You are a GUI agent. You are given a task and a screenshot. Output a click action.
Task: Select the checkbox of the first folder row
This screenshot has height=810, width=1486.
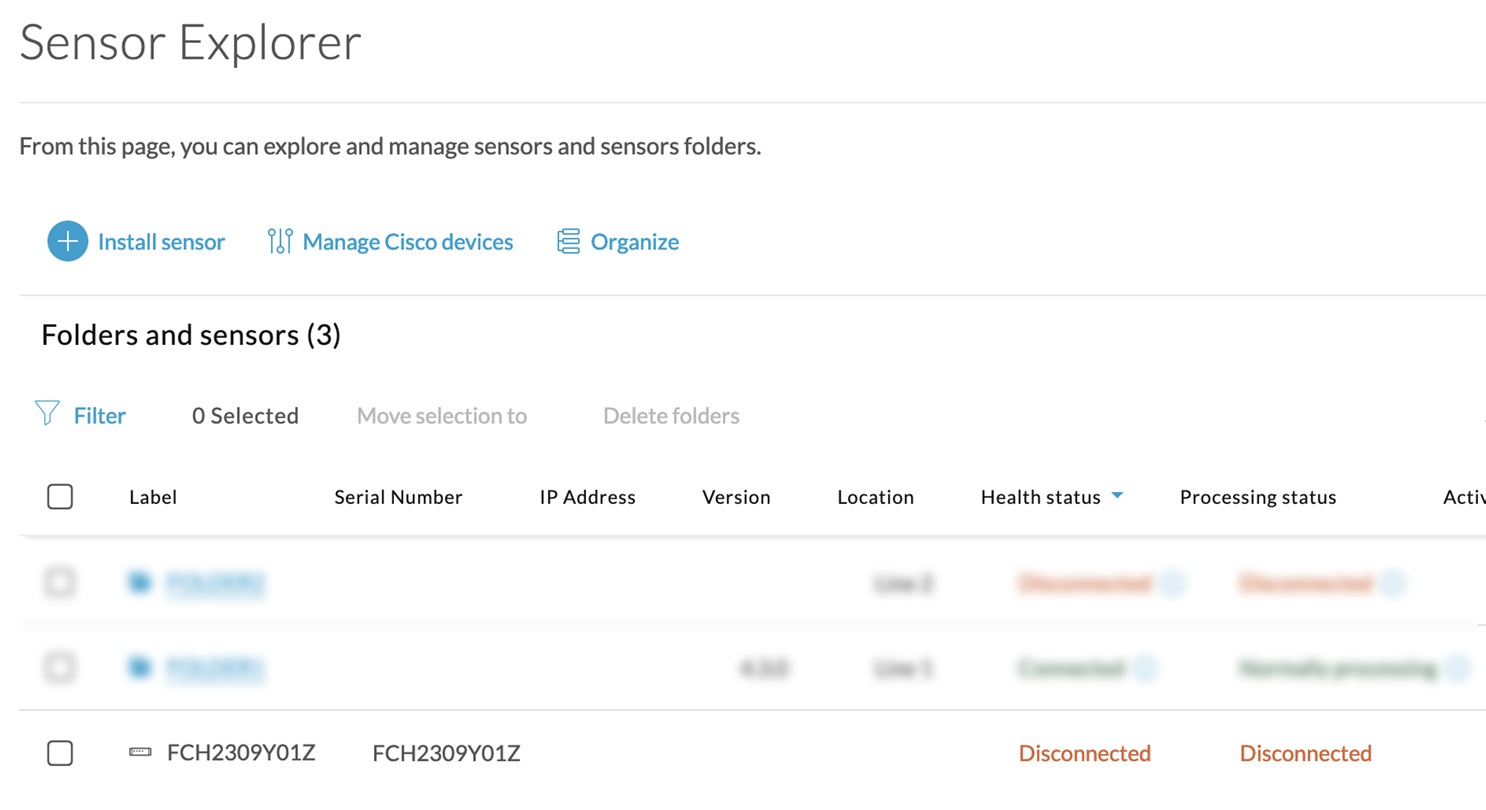[x=60, y=582]
